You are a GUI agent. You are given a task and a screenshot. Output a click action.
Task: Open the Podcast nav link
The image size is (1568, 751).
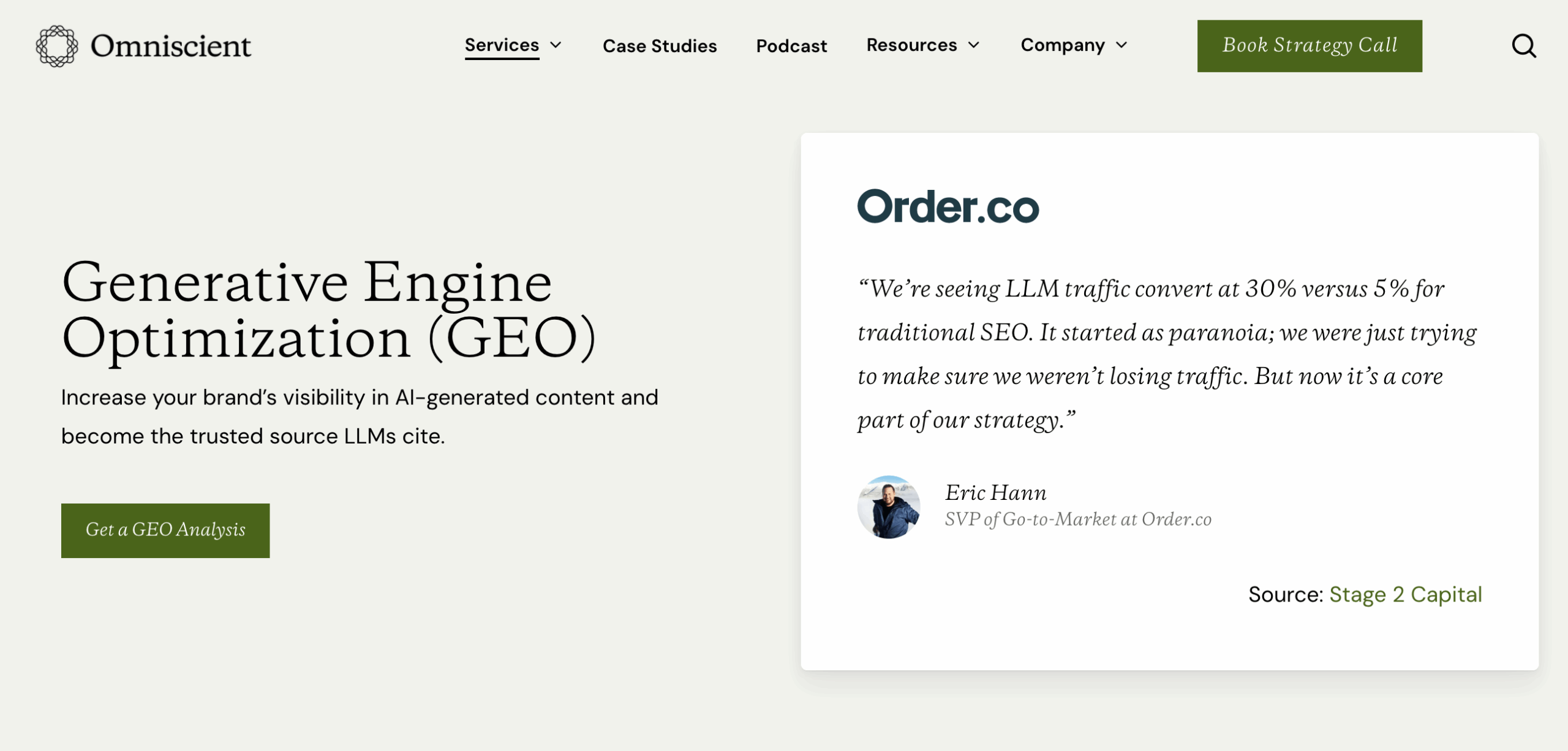click(x=791, y=46)
